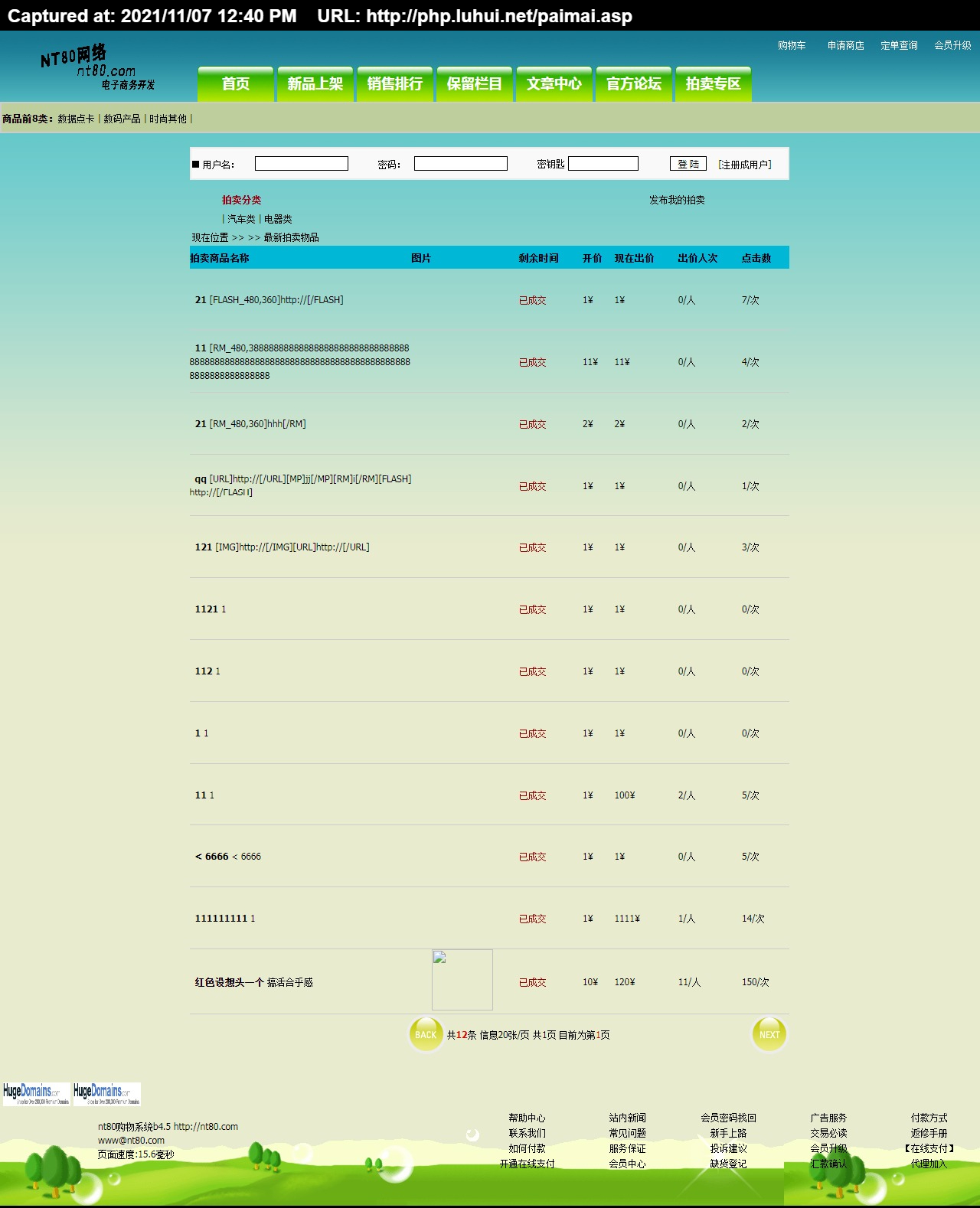Screen dimensions: 980x1208
Task: Open the 拍卖专区 navigation tab
Action: pos(714,84)
